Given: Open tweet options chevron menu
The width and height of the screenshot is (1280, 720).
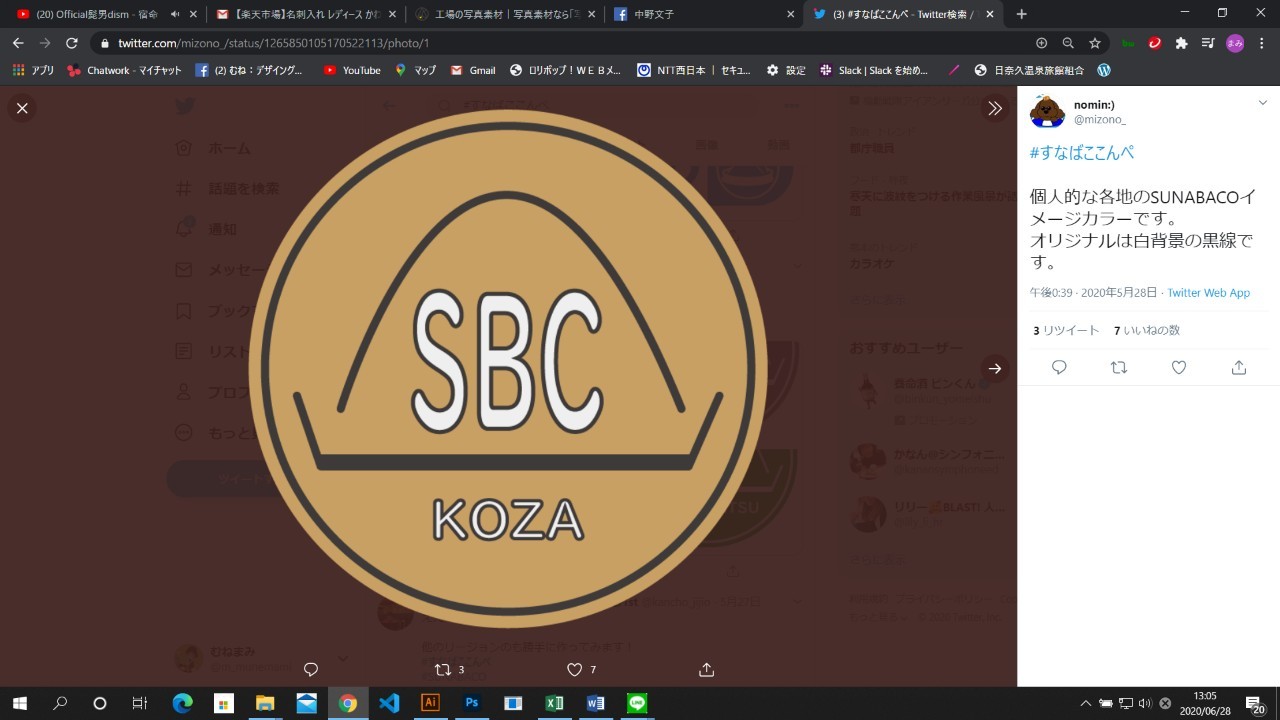Looking at the screenshot, I should click(x=1262, y=103).
